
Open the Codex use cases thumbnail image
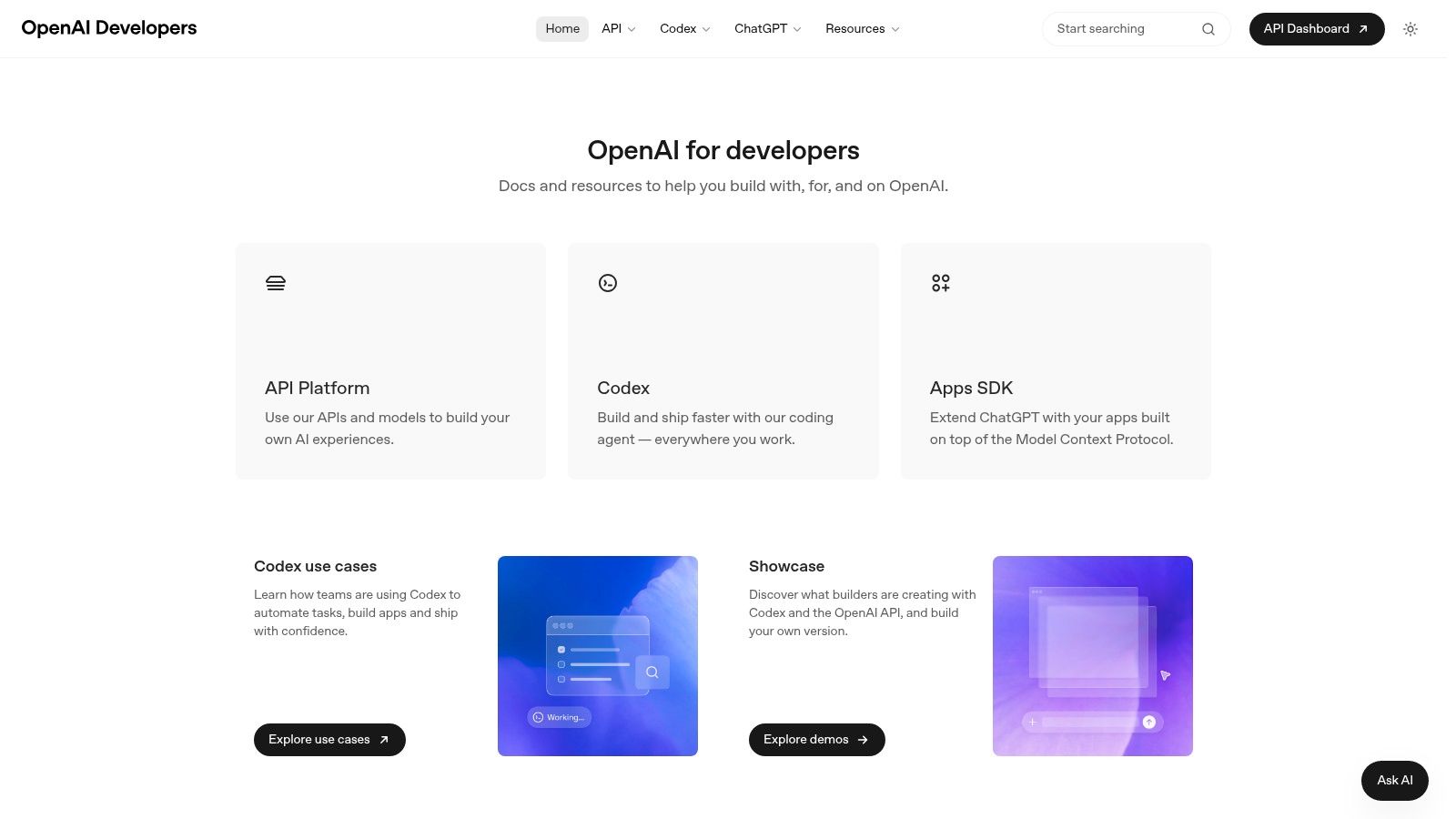pyautogui.click(x=598, y=656)
